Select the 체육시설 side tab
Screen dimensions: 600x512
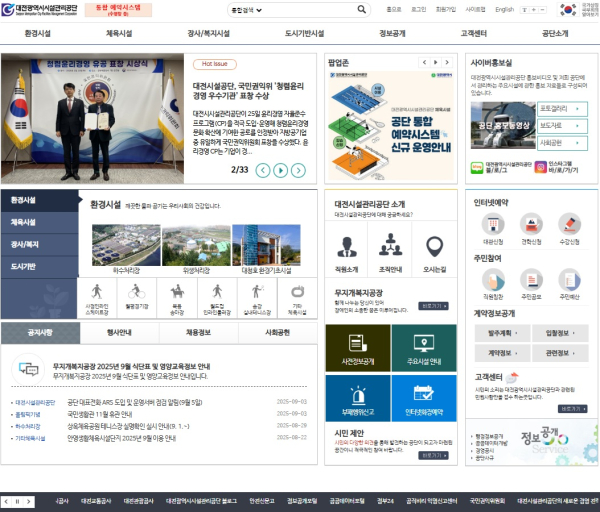(x=40, y=222)
